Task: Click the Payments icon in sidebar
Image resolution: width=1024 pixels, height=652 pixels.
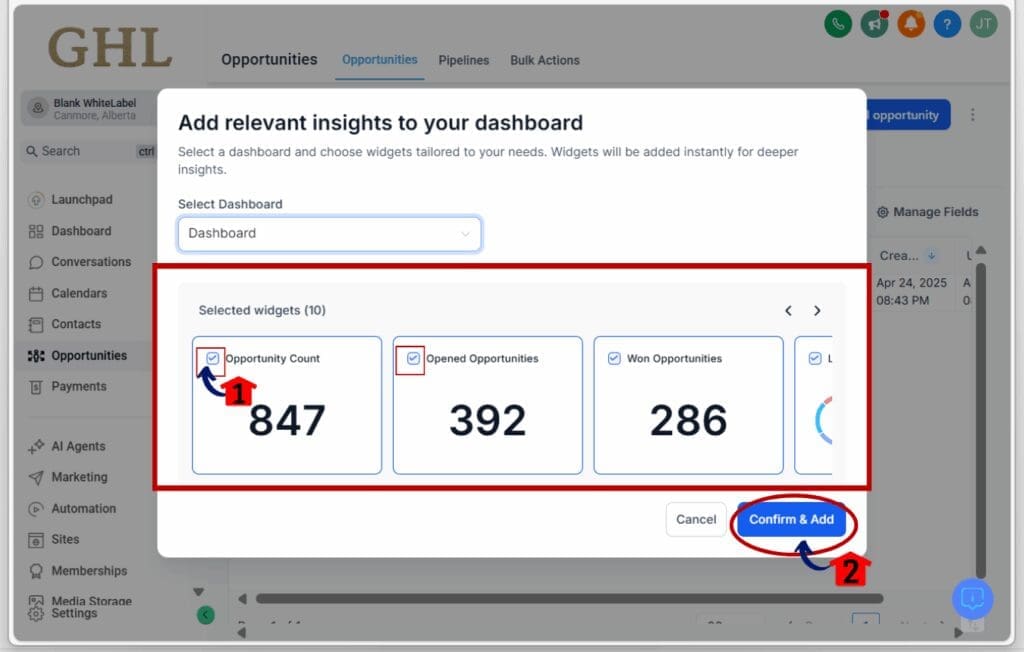Action: [36, 387]
